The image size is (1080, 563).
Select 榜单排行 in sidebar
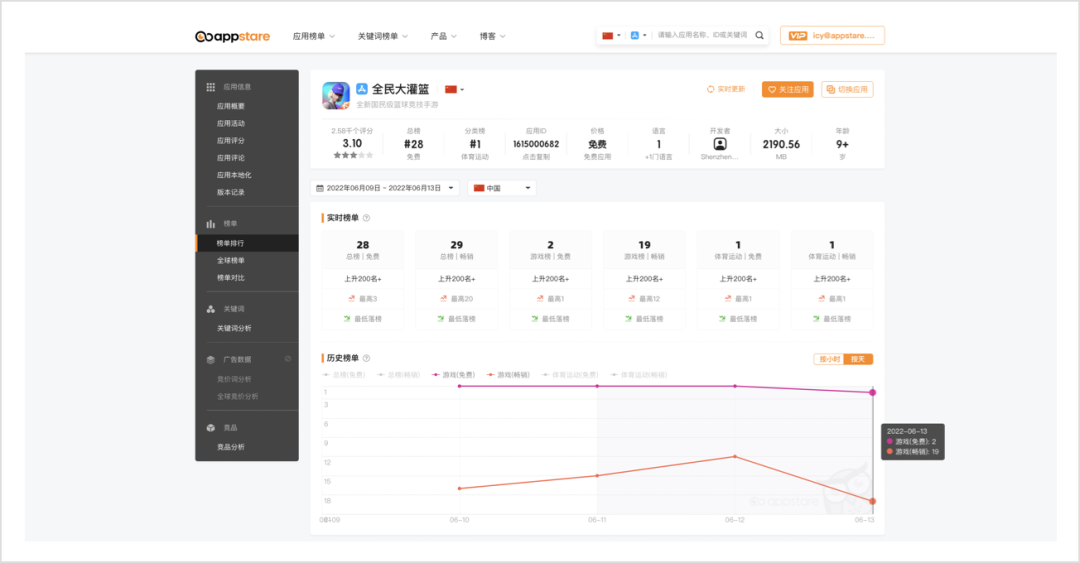coord(247,243)
